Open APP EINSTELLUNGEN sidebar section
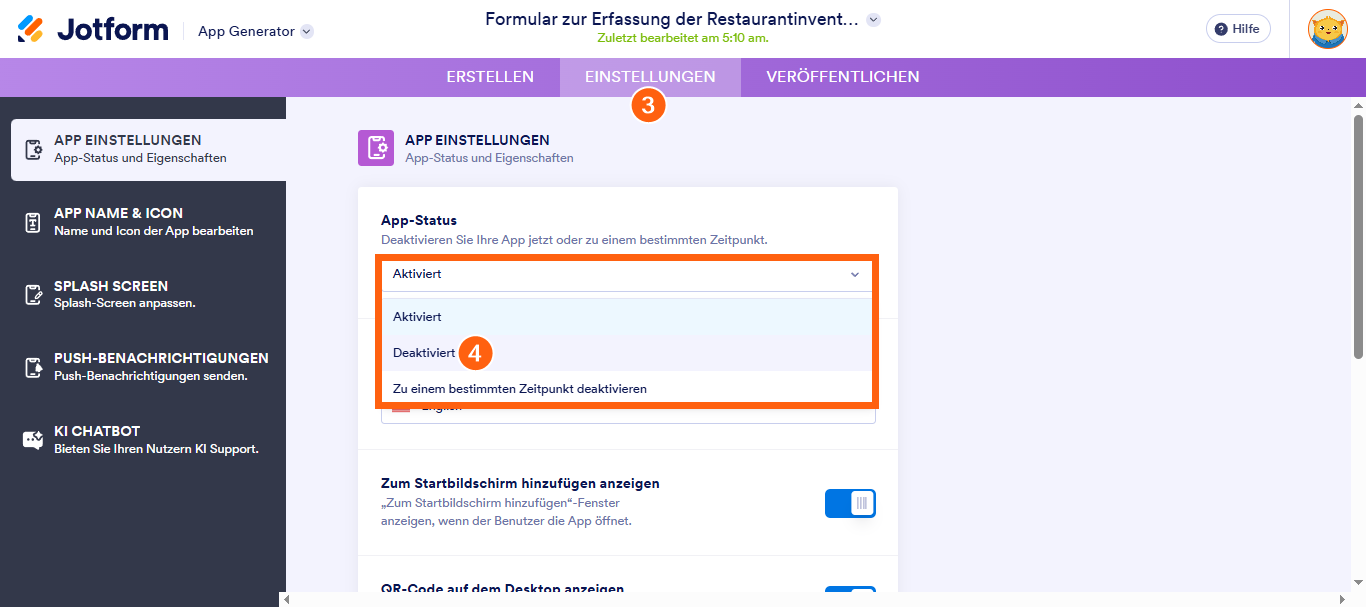Image resolution: width=1366 pixels, height=607 pixels. 148,149
